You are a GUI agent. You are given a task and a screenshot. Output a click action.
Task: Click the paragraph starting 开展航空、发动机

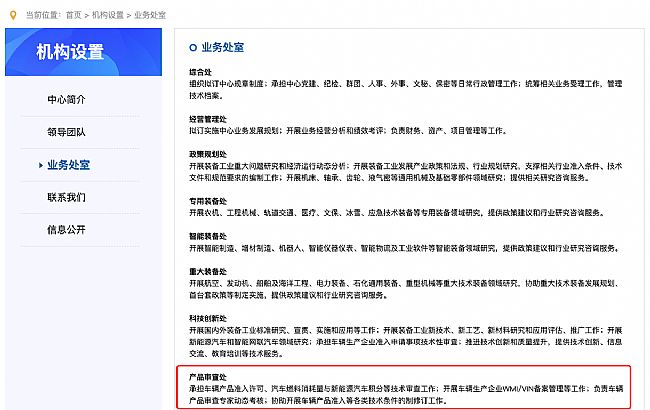[405, 289]
